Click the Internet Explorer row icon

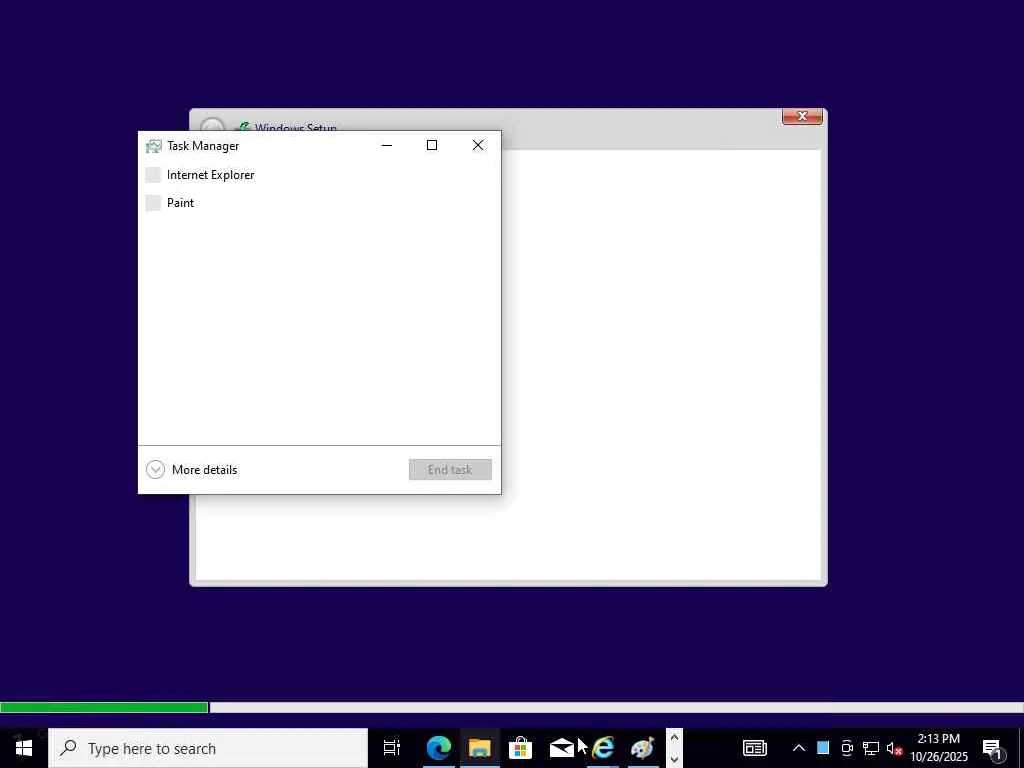(x=153, y=174)
